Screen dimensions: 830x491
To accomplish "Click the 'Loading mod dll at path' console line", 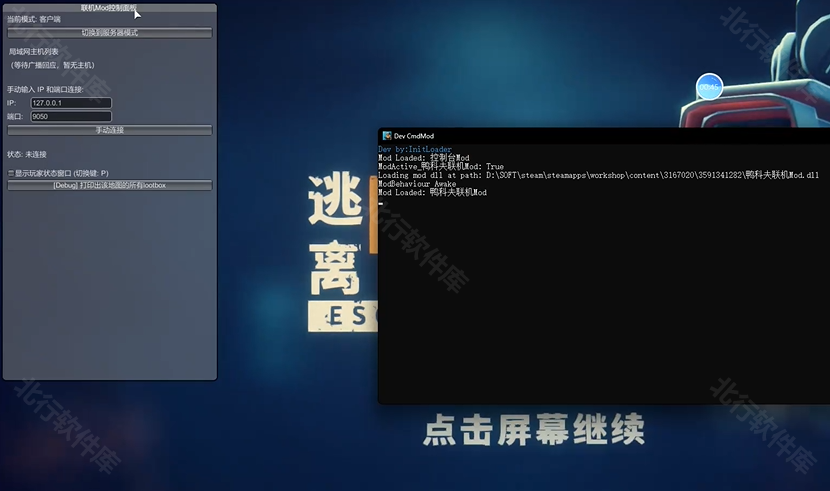I will coord(598,175).
